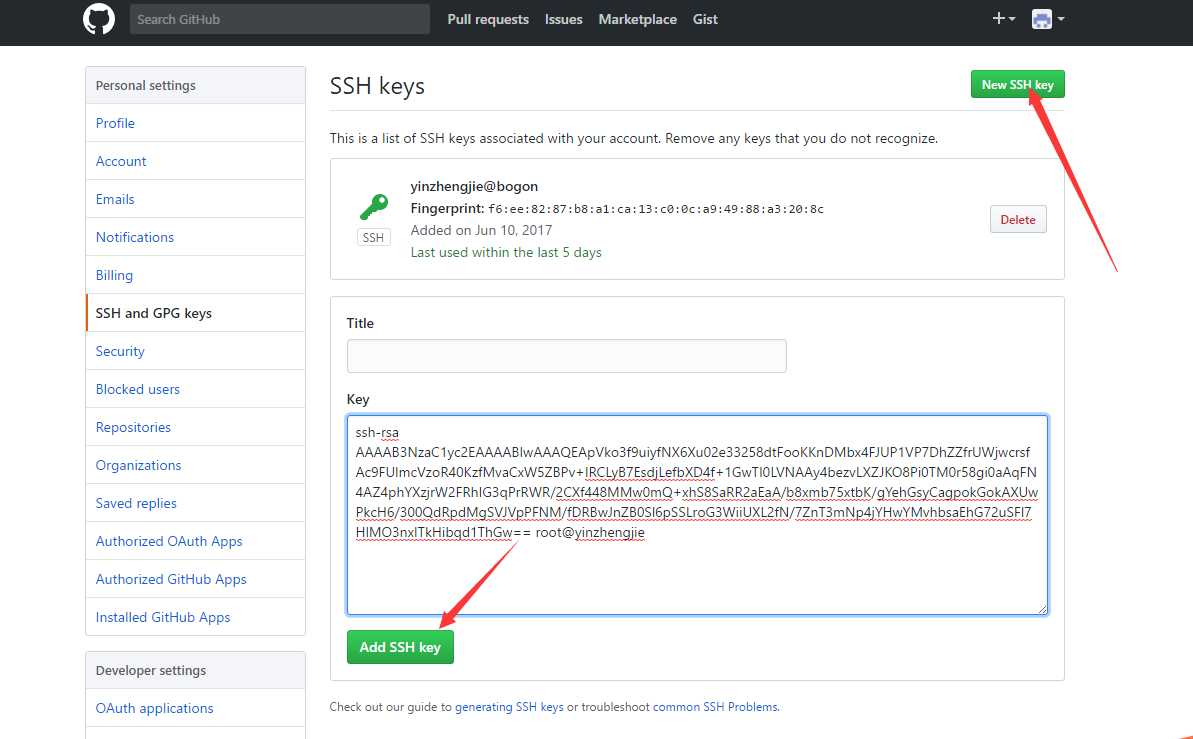Click the ssh-rsa text in the Key box
Screen dimensions: 1193x739
377,432
